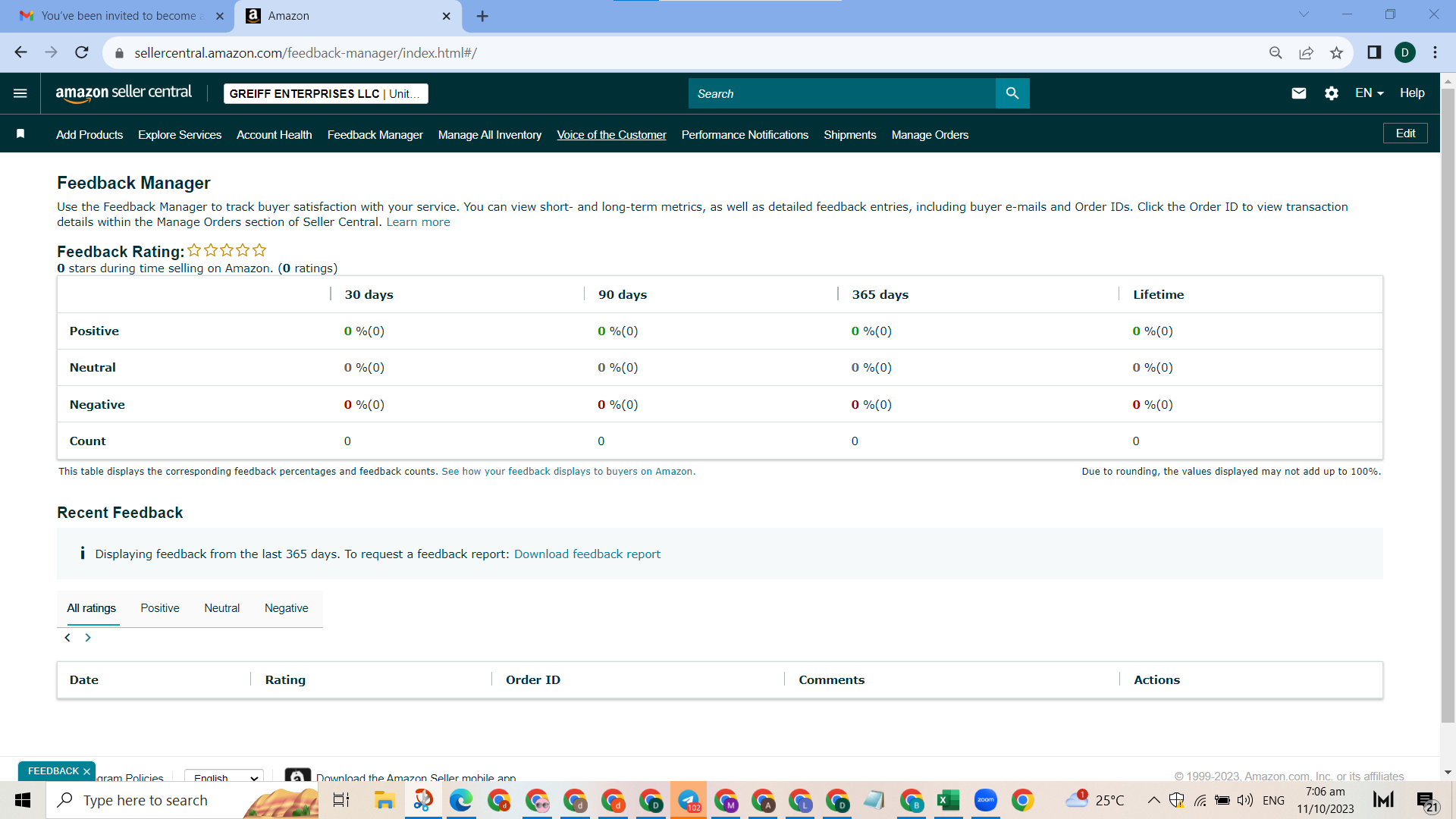Screen dimensions: 1456x819
Task: Expand the EN language dropdown
Action: pyautogui.click(x=1370, y=93)
